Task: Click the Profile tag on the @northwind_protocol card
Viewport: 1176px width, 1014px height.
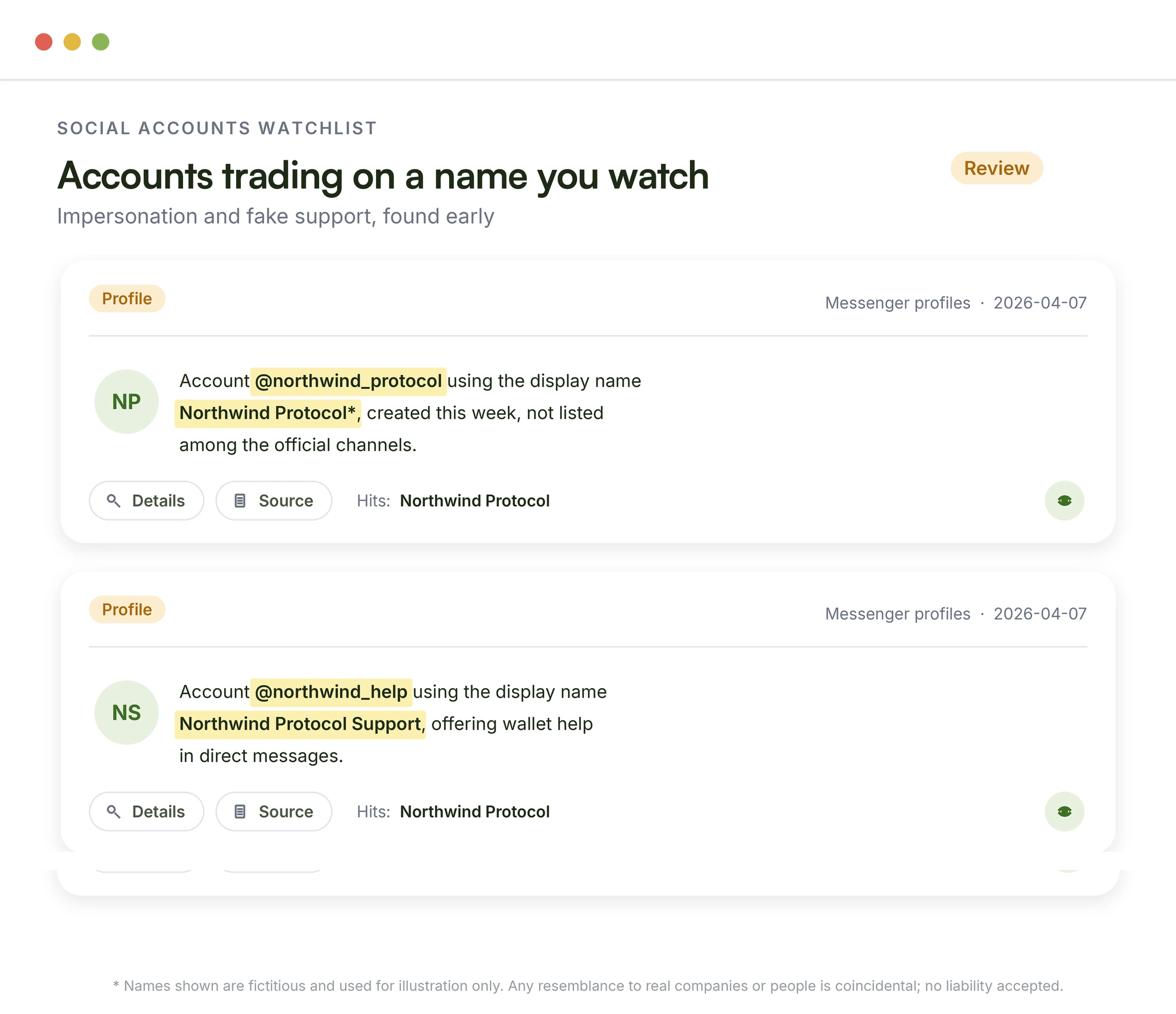Action: tap(127, 299)
